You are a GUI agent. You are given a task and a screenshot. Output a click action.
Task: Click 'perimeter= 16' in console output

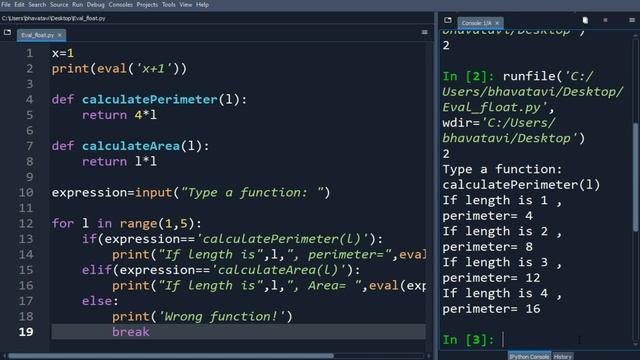point(491,309)
